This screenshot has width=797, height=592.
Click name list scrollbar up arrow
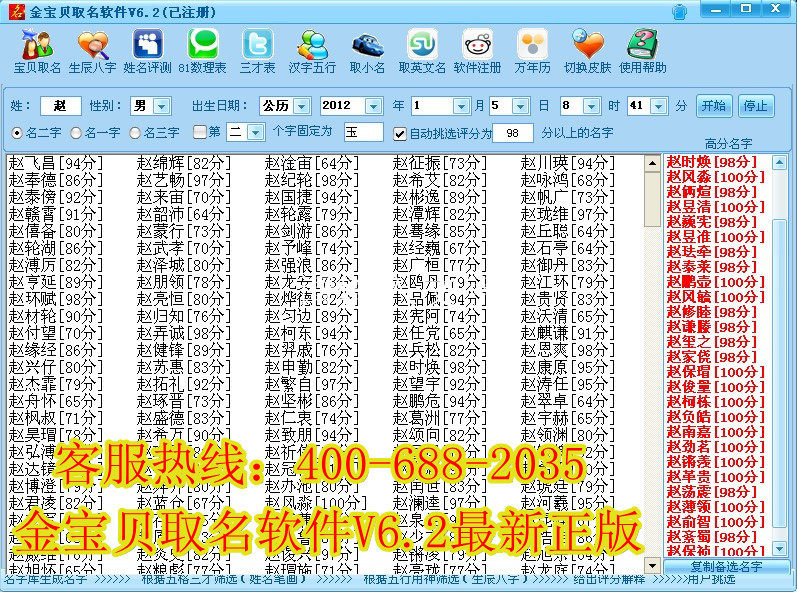[x=652, y=164]
